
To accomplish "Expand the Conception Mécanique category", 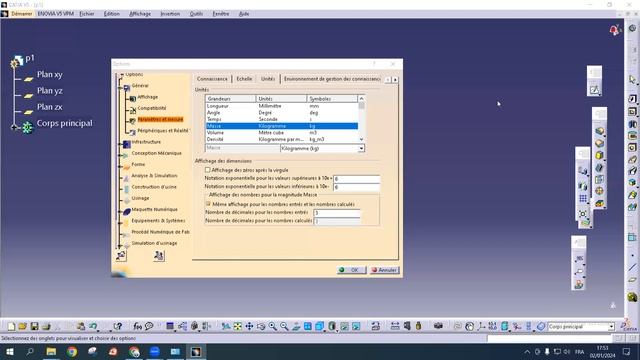I will pos(120,156).
